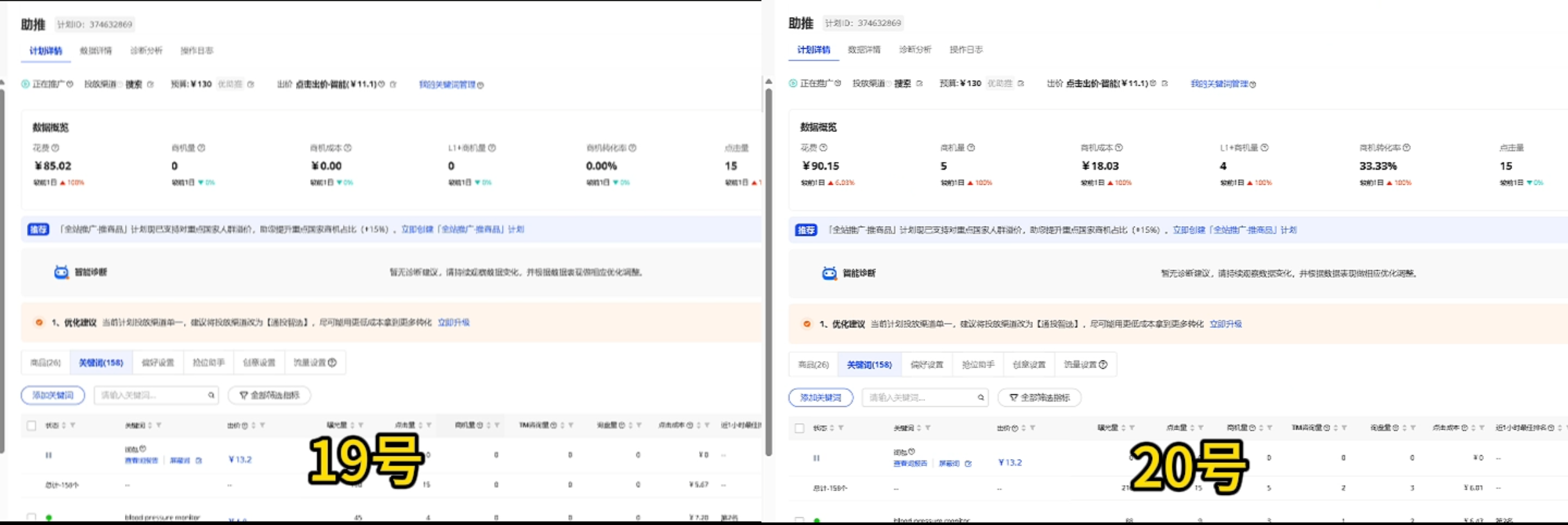Click 商机量 help icon in 19号 data overview
The image size is (1568, 525).
[201, 148]
